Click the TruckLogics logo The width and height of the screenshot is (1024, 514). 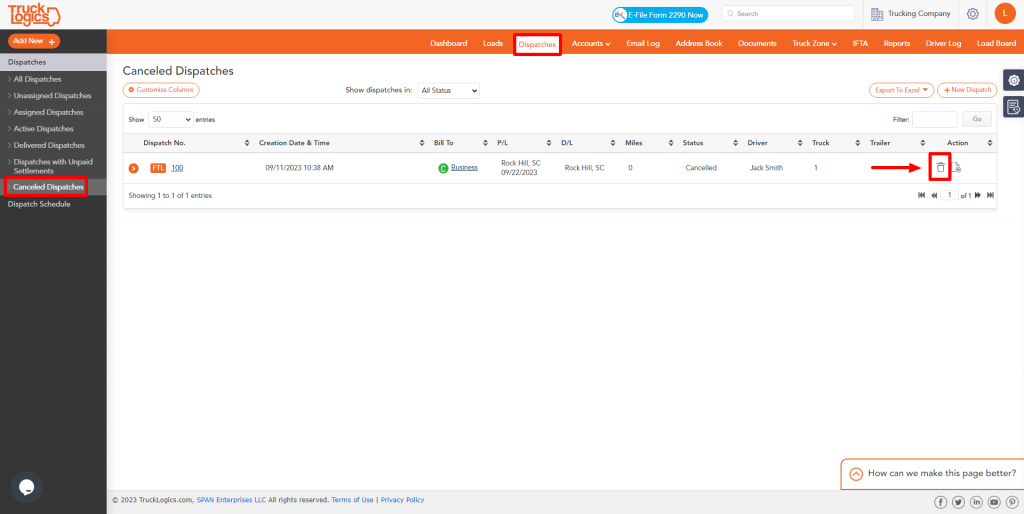[x=34, y=14]
